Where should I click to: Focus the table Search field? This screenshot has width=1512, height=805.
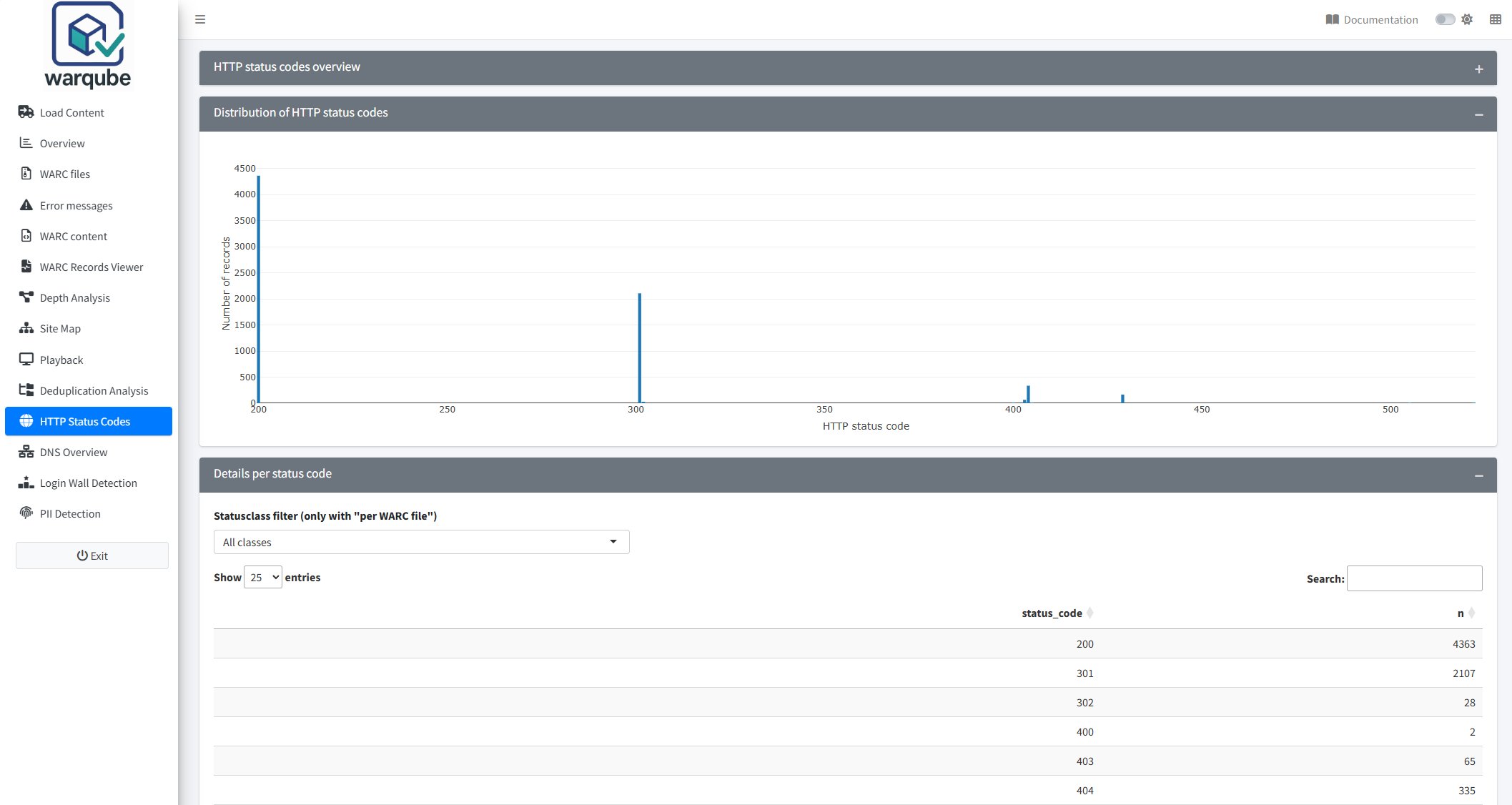coord(1414,578)
